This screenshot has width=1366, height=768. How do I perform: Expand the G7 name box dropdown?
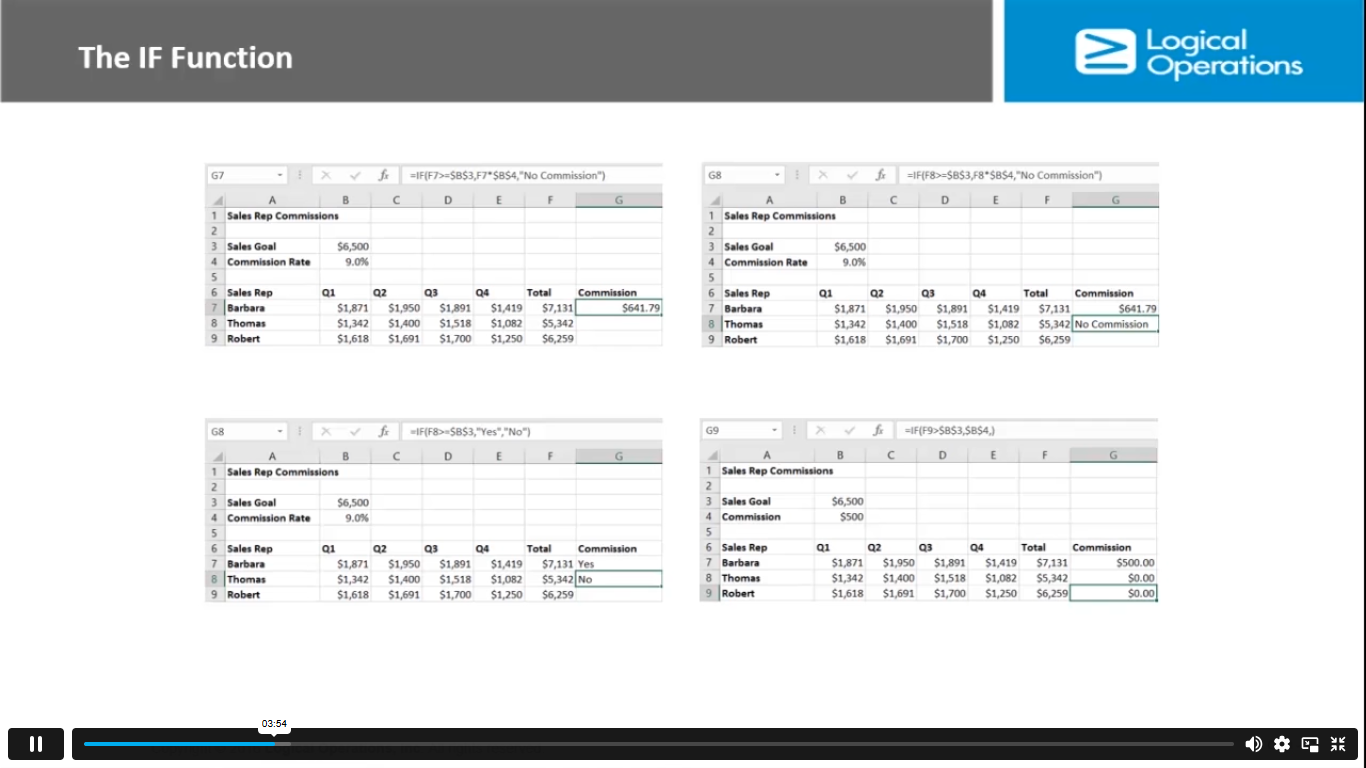click(x=280, y=175)
